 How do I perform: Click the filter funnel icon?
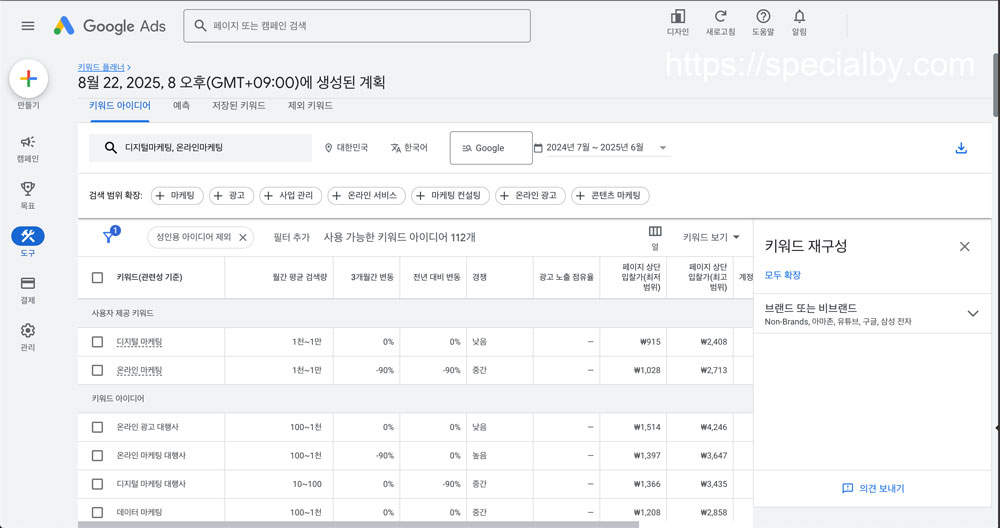pyautogui.click(x=109, y=237)
